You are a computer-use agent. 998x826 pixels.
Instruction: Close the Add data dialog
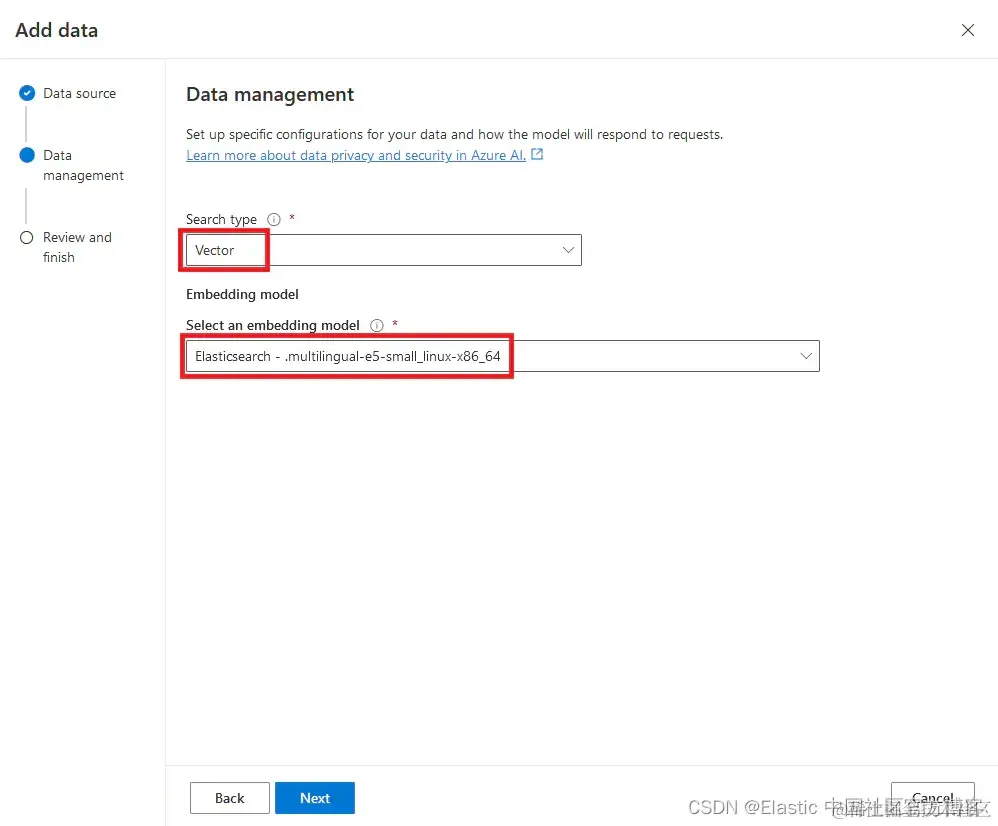pos(967,30)
